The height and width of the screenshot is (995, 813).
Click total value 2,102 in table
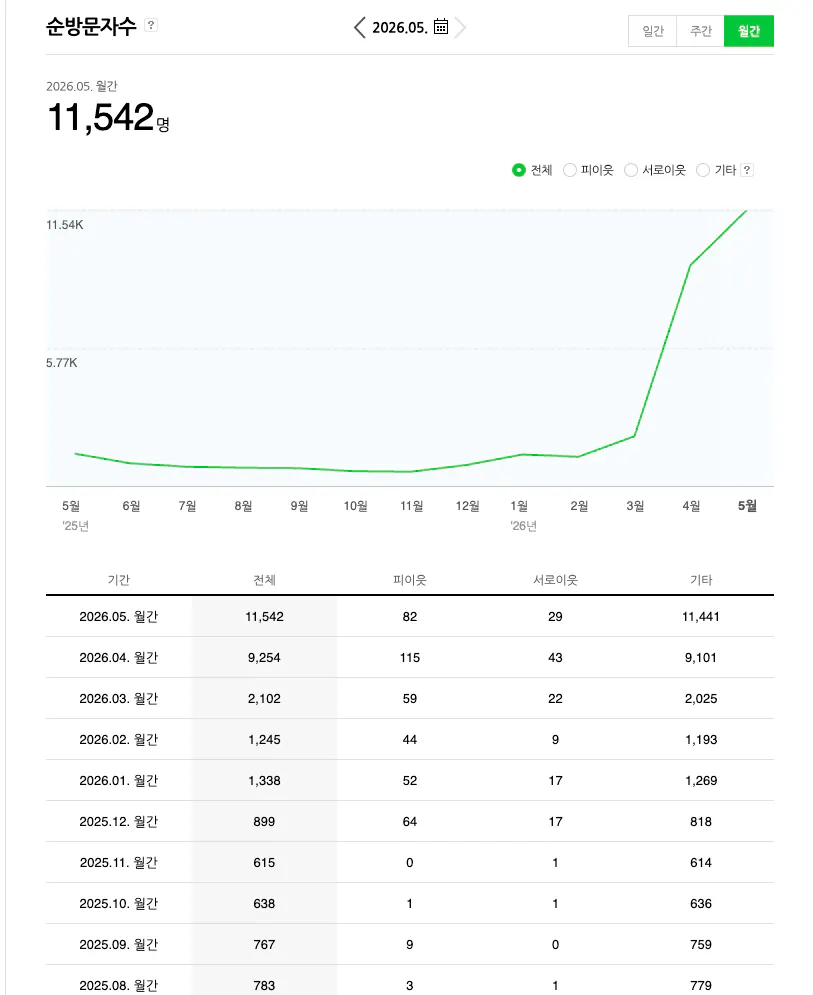point(264,699)
